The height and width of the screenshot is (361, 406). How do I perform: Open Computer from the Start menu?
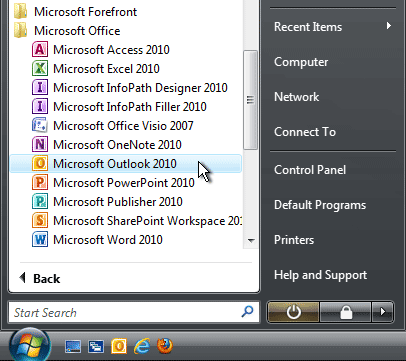pos(301,62)
